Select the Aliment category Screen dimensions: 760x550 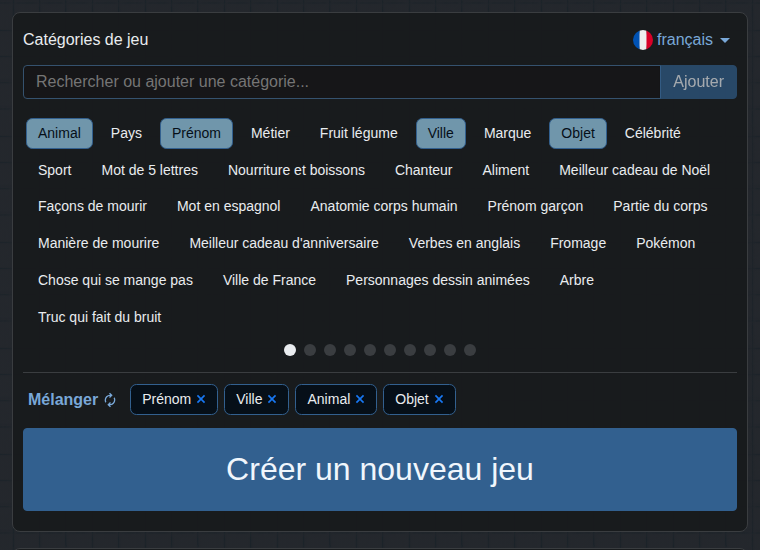coord(506,170)
